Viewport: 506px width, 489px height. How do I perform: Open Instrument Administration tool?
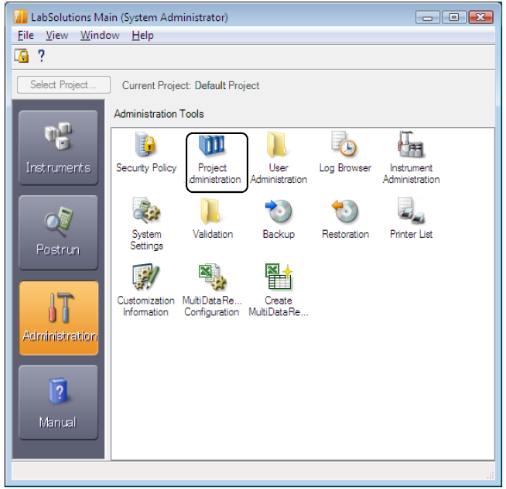[x=411, y=158]
